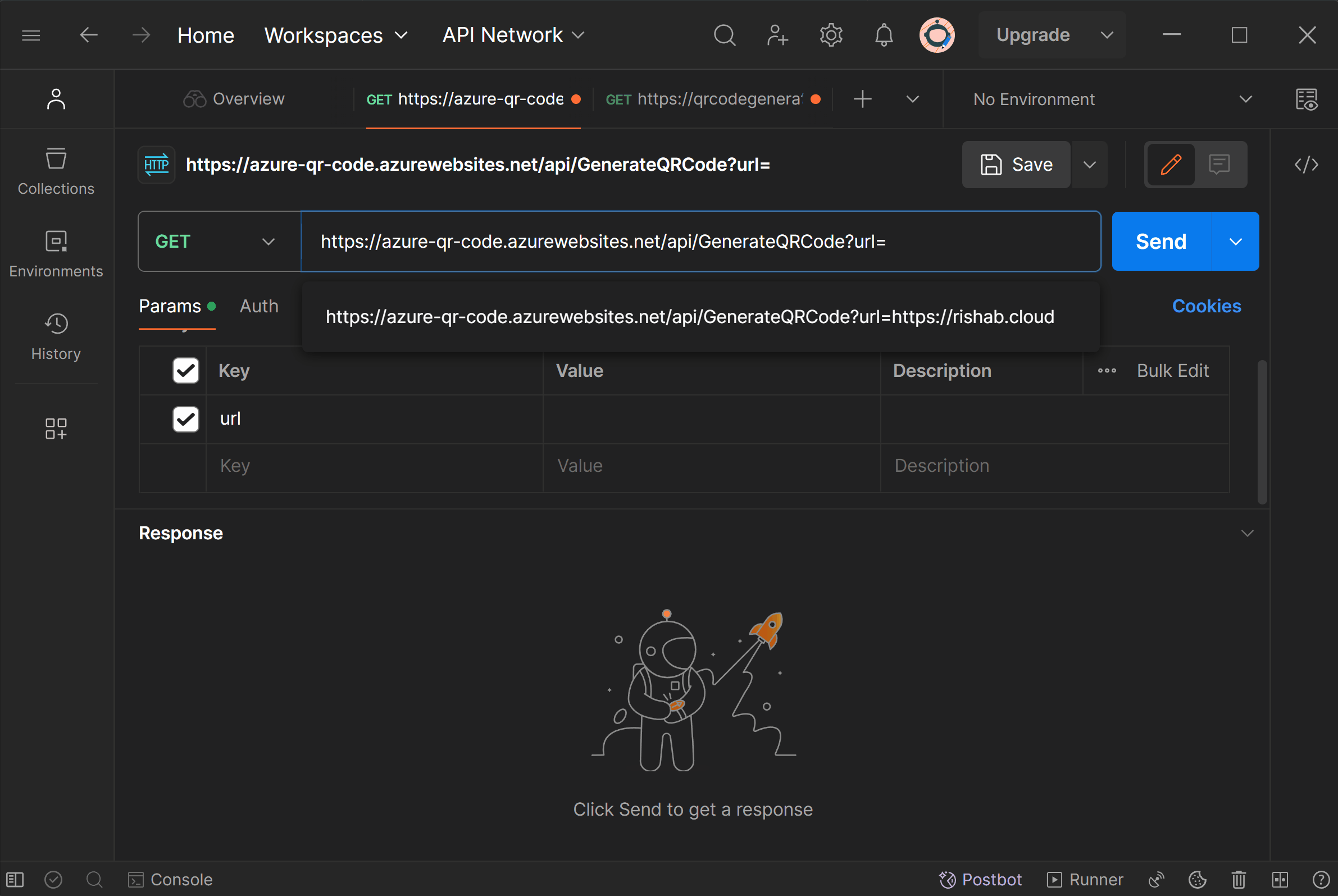Open the environment quick look icon

tap(1306, 99)
